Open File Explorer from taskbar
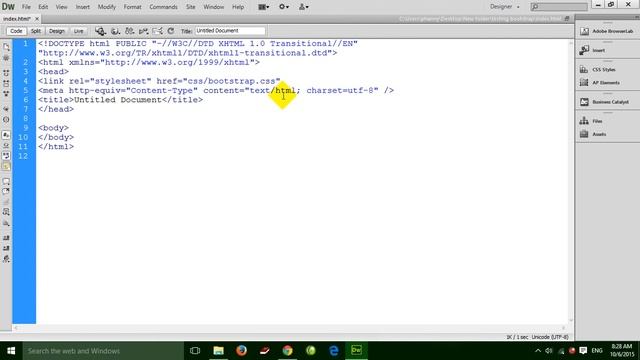Image resolution: width=640 pixels, height=360 pixels. click(x=218, y=351)
